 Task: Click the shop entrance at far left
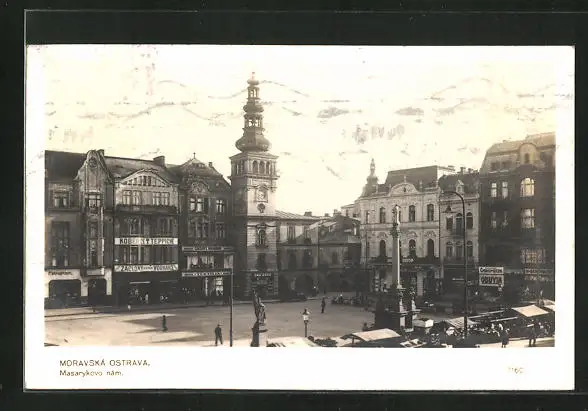point(64,291)
